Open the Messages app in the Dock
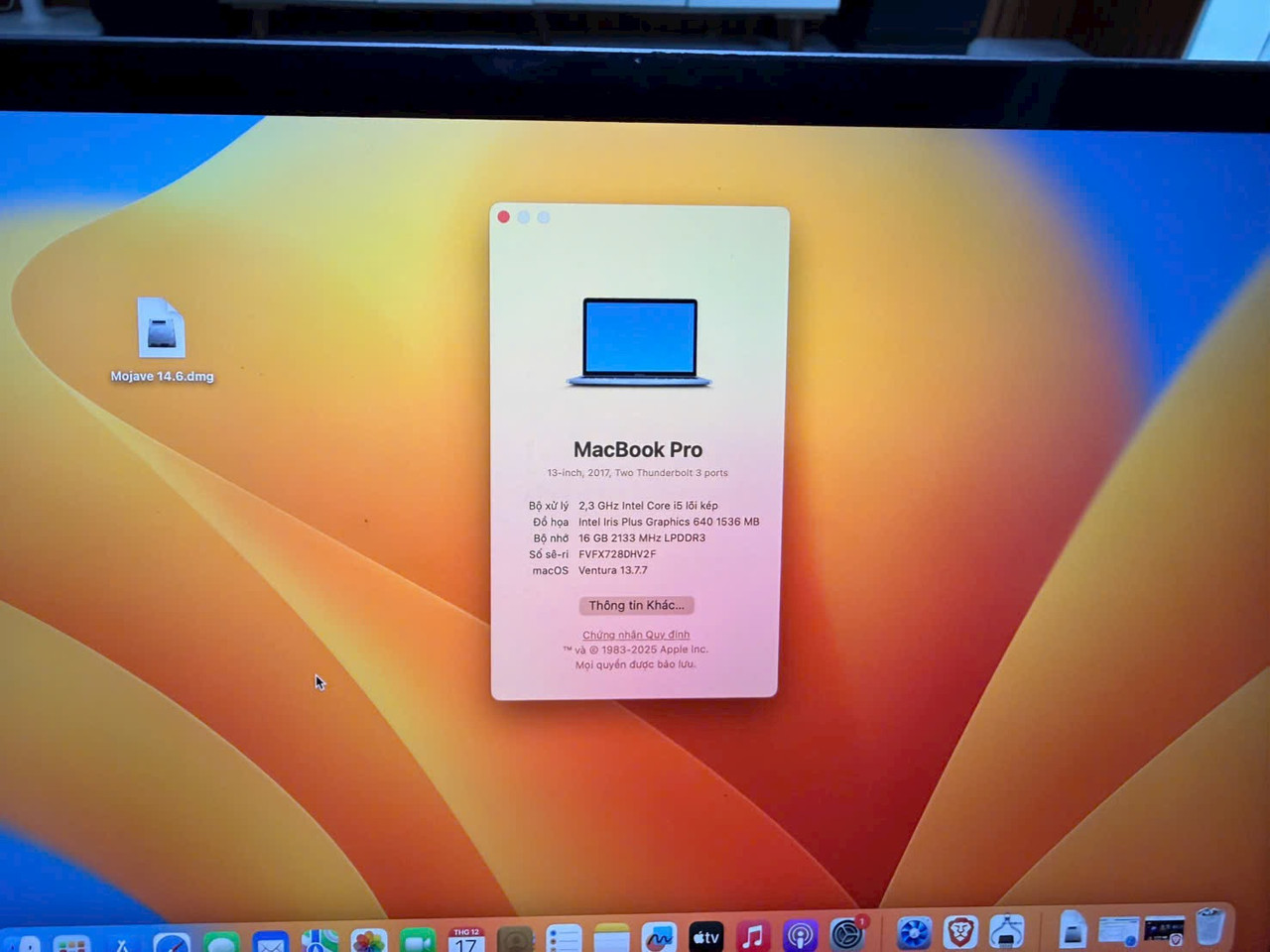This screenshot has width=1270, height=952. (221, 942)
